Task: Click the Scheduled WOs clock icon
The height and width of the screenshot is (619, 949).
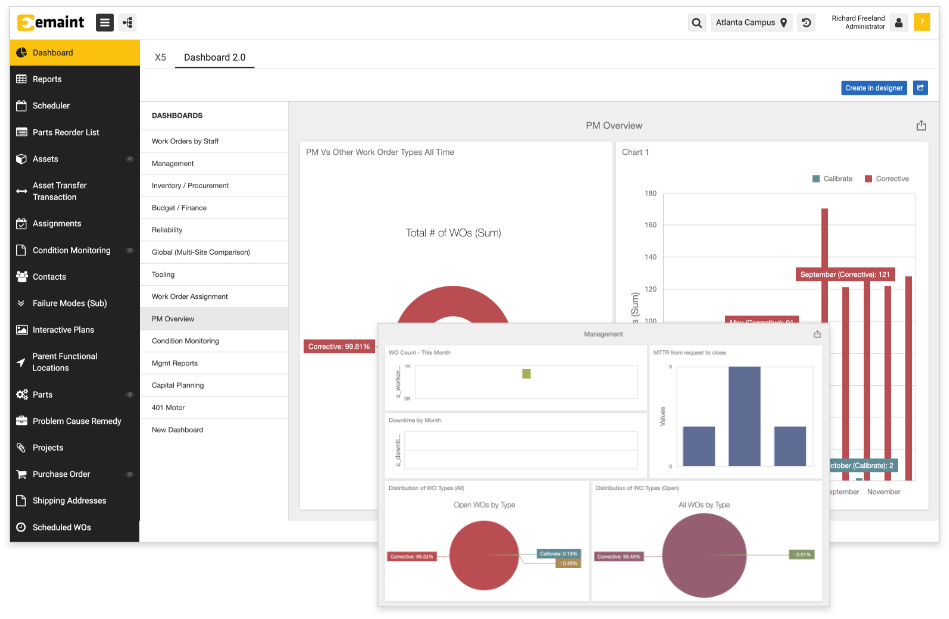Action: pos(21,528)
